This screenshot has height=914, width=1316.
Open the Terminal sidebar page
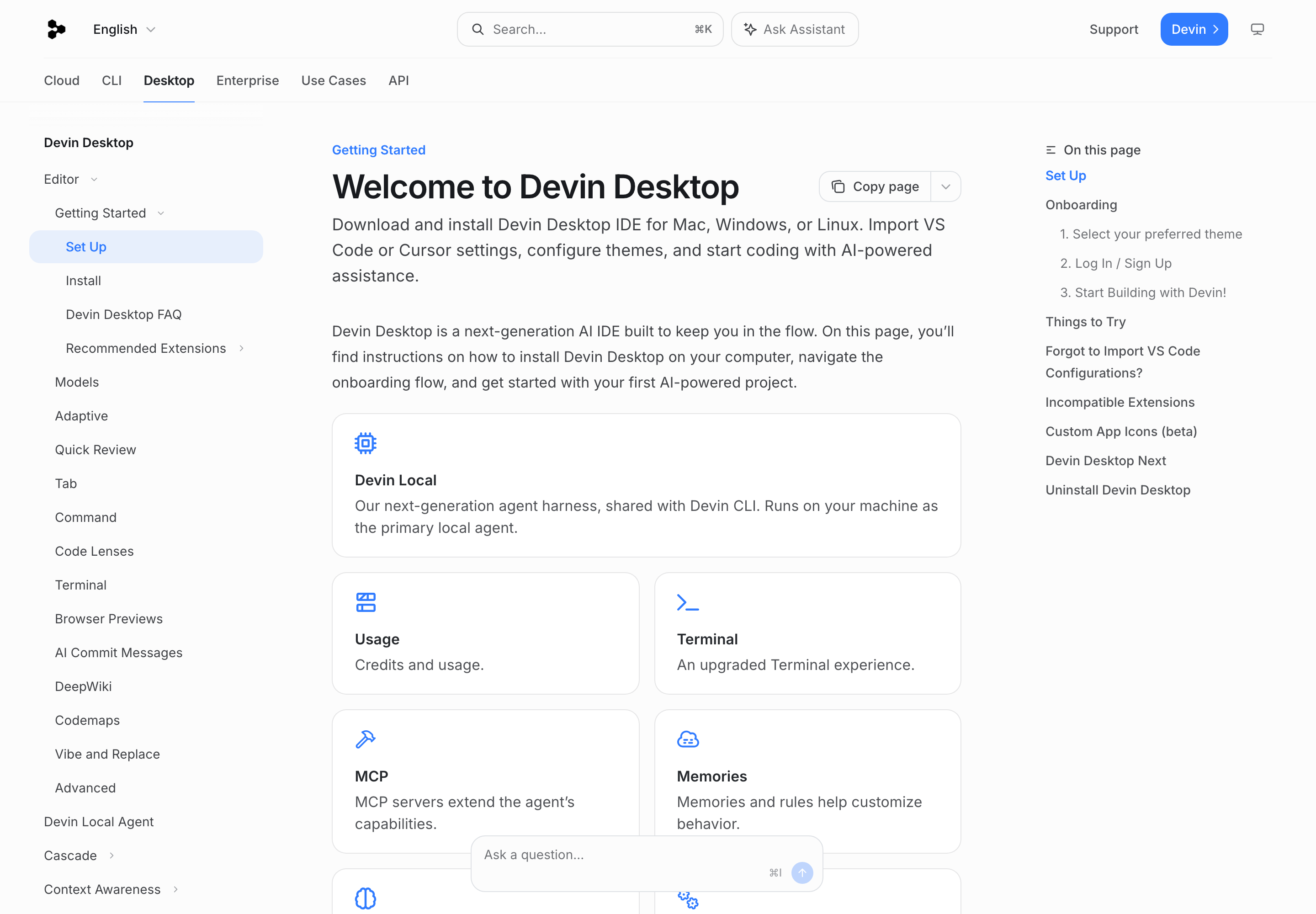pos(81,585)
